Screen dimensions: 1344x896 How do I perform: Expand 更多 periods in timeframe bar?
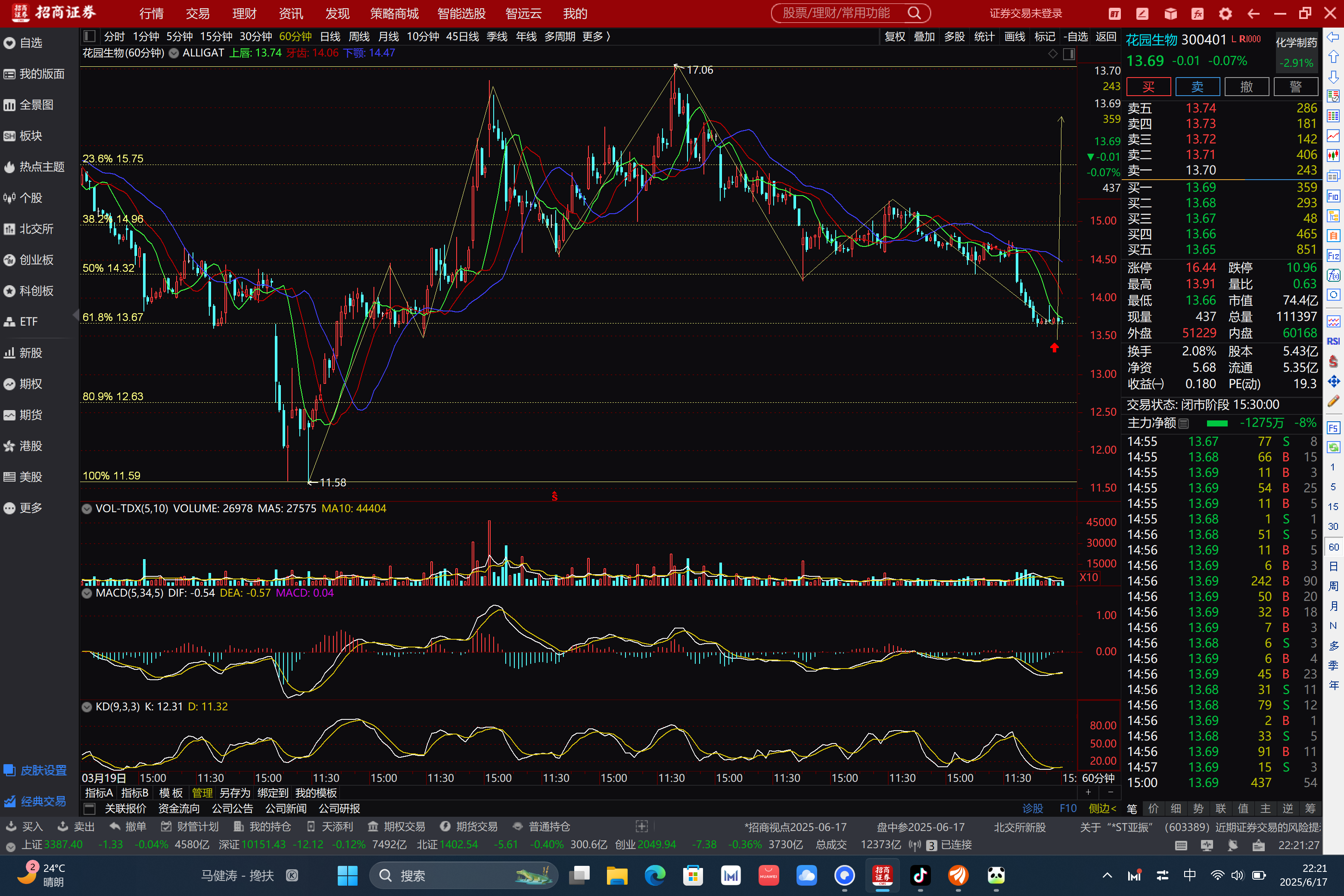tap(596, 37)
